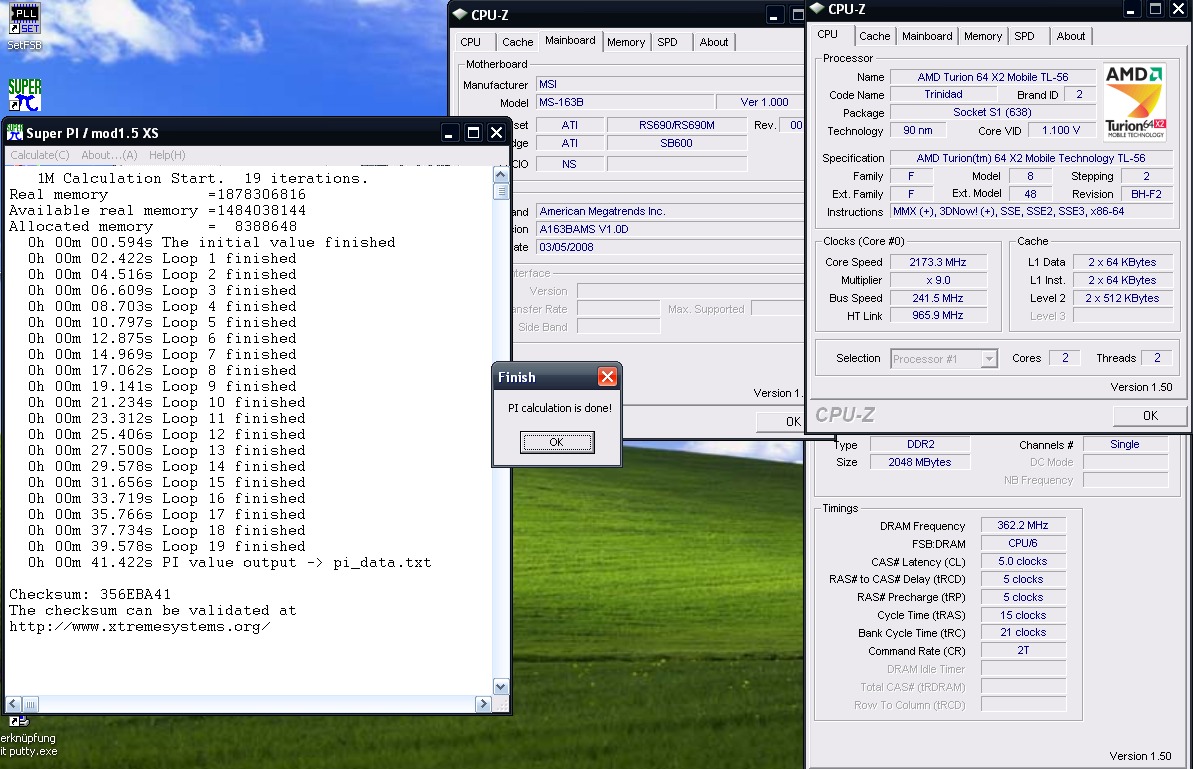
Task: Click the Core Speed value 2173.3 MHz
Action: [x=937, y=262]
